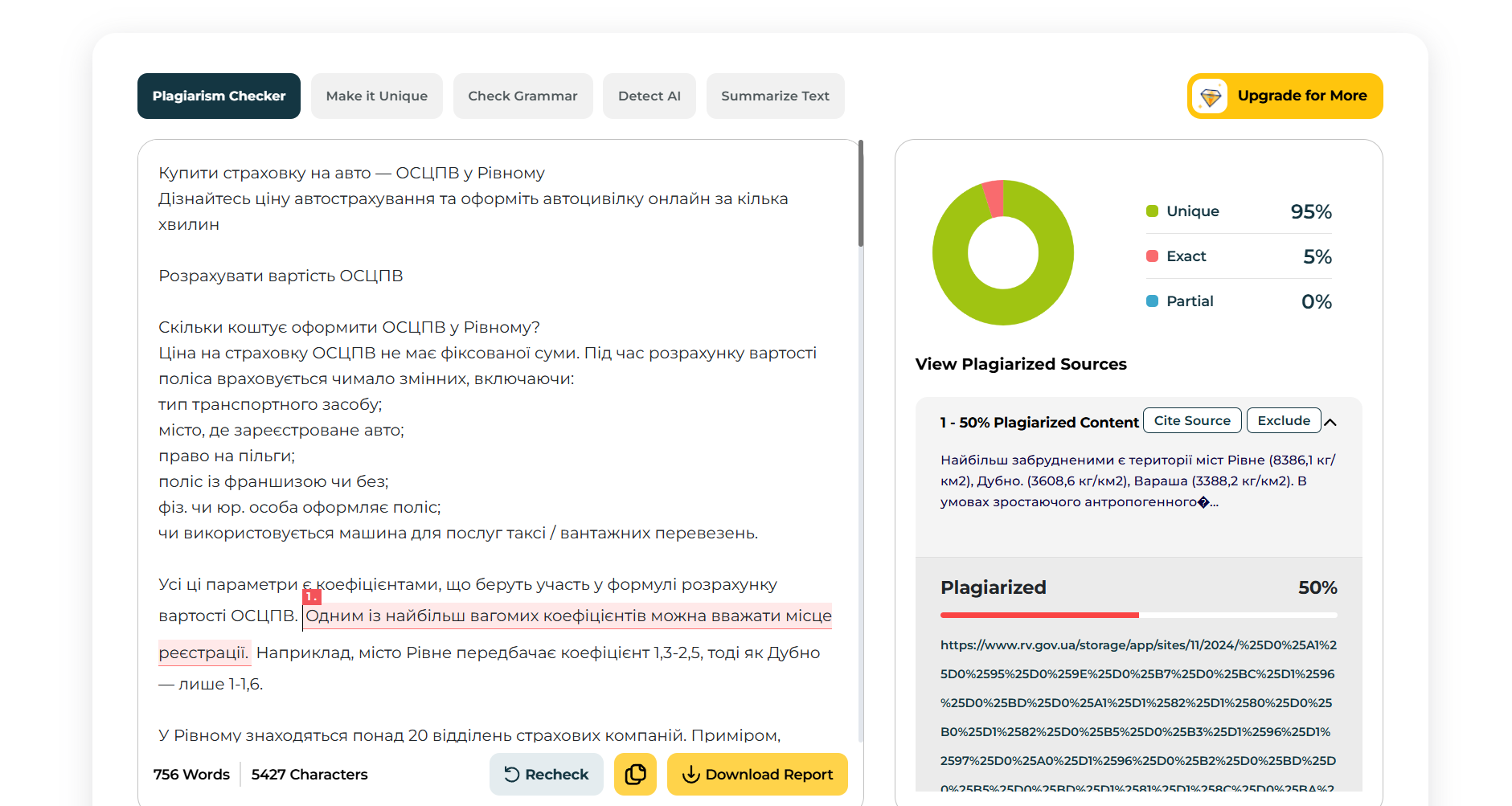Click Exclude button for source 1
The image size is (1512, 806).
1284,420
